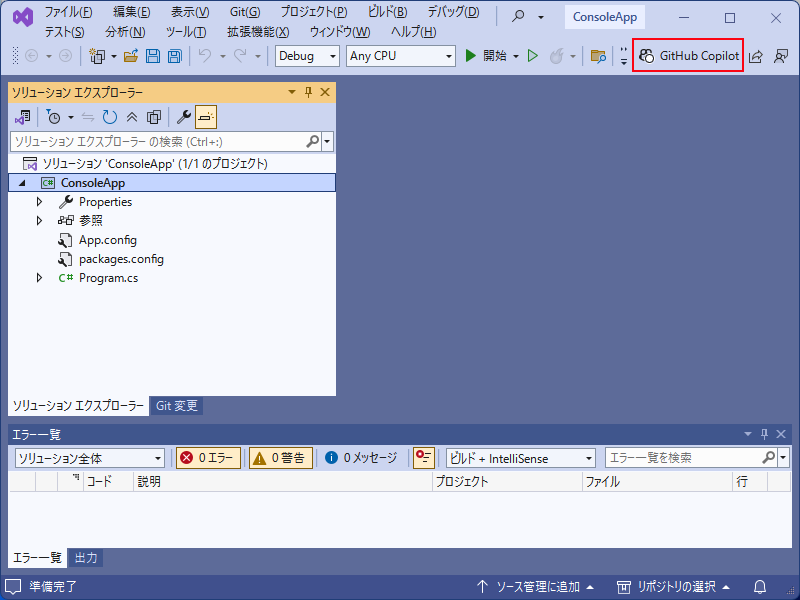Click the プロジェクト column header
This screenshot has width=800, height=600.
point(507,482)
